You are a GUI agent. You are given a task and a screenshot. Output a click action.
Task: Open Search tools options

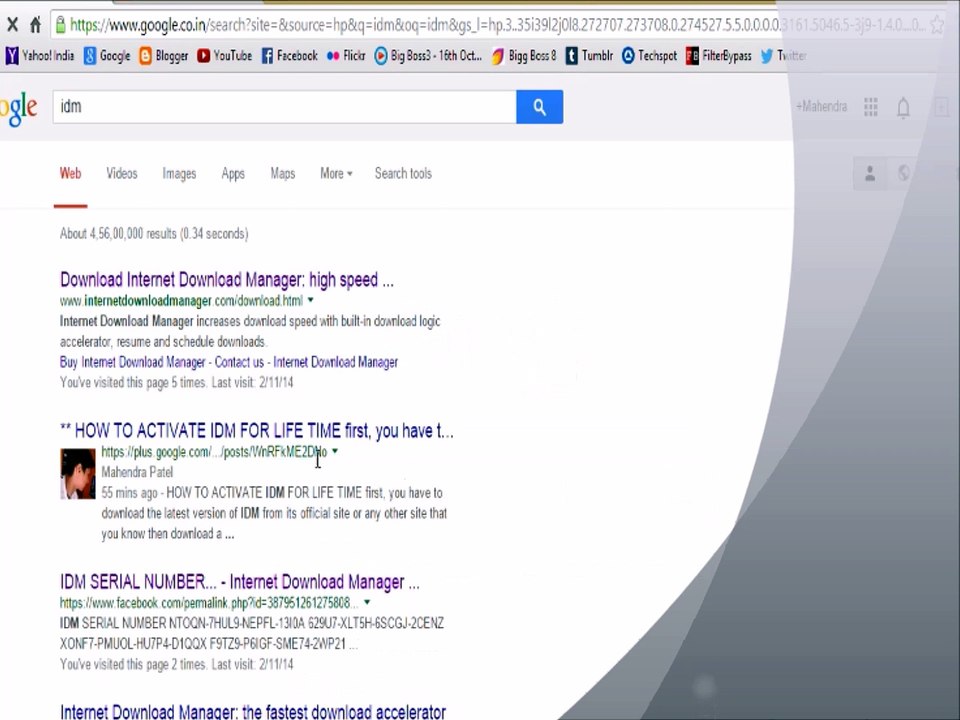403,174
